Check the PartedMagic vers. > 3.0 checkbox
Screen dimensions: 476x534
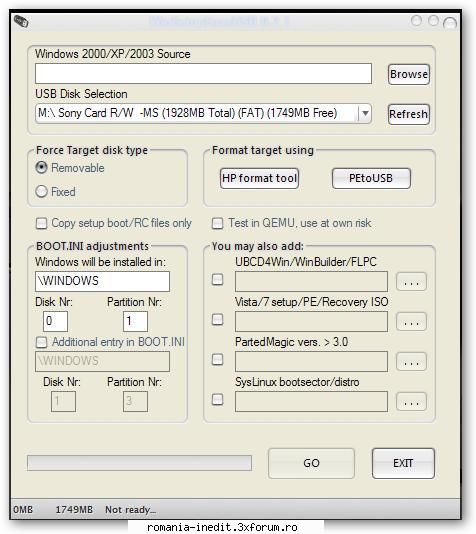(x=217, y=359)
